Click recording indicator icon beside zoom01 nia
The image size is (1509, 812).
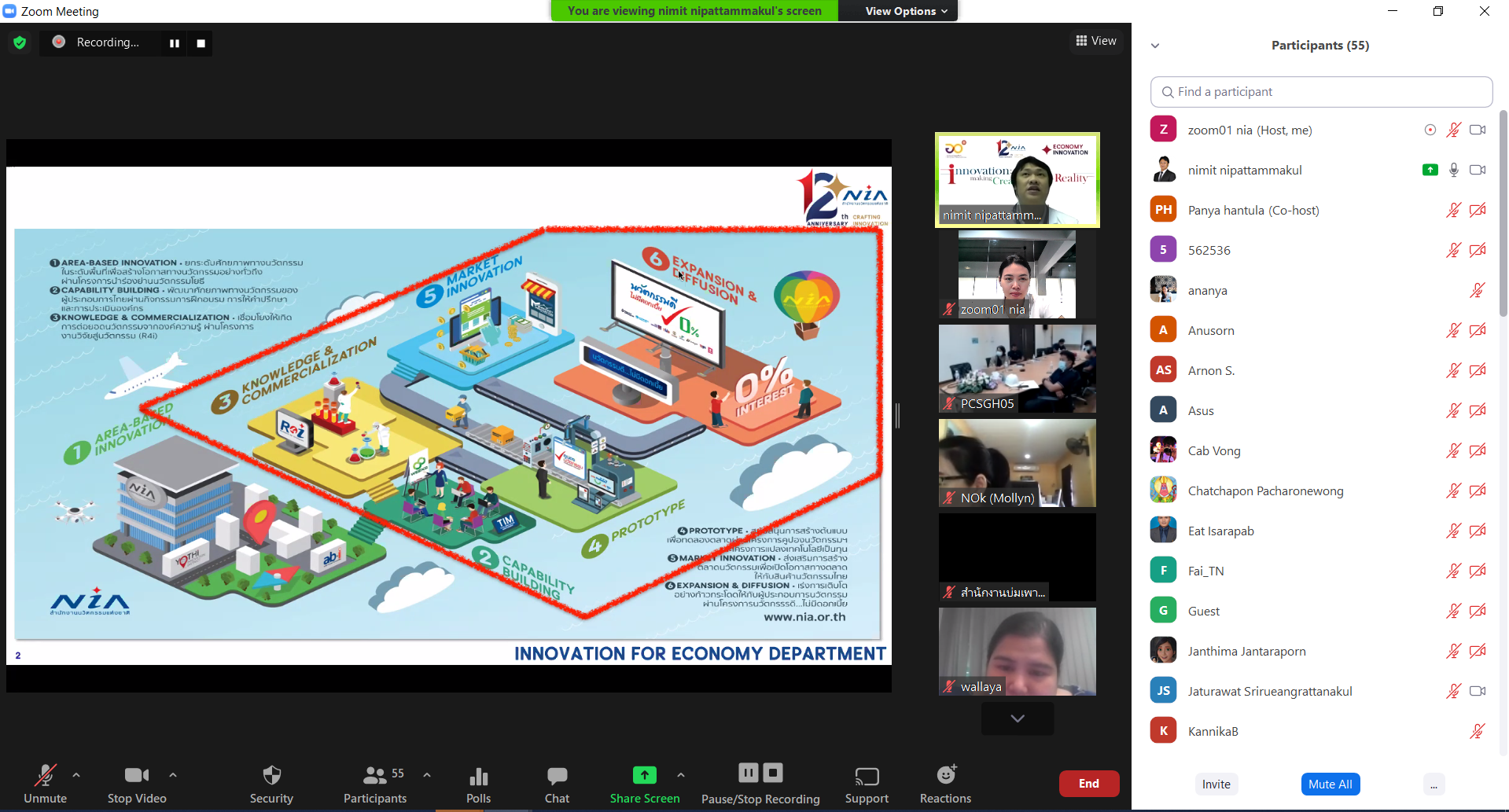pos(1430,130)
